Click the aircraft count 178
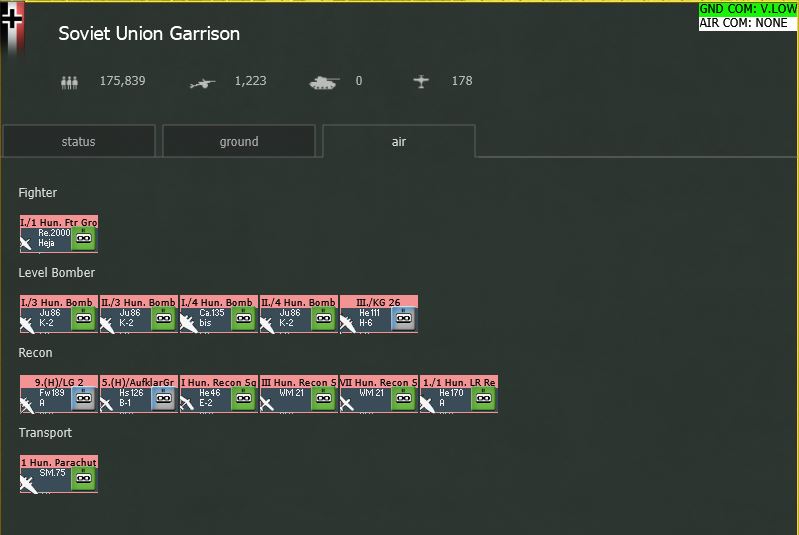Image resolution: width=799 pixels, height=535 pixels. point(462,81)
